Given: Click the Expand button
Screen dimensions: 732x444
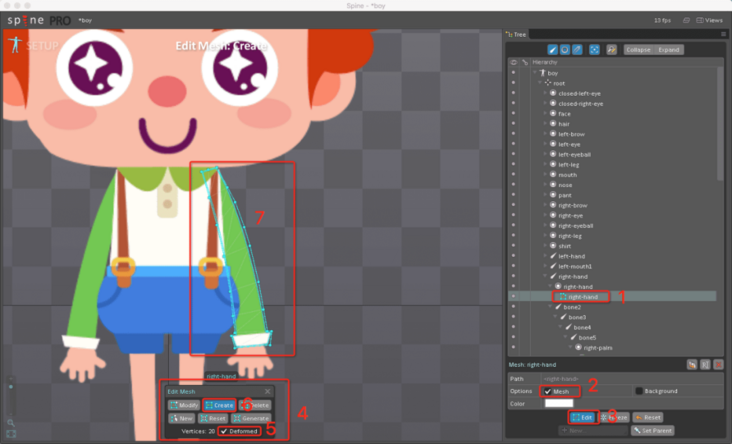Looking at the screenshot, I should pyautogui.click(x=669, y=49).
